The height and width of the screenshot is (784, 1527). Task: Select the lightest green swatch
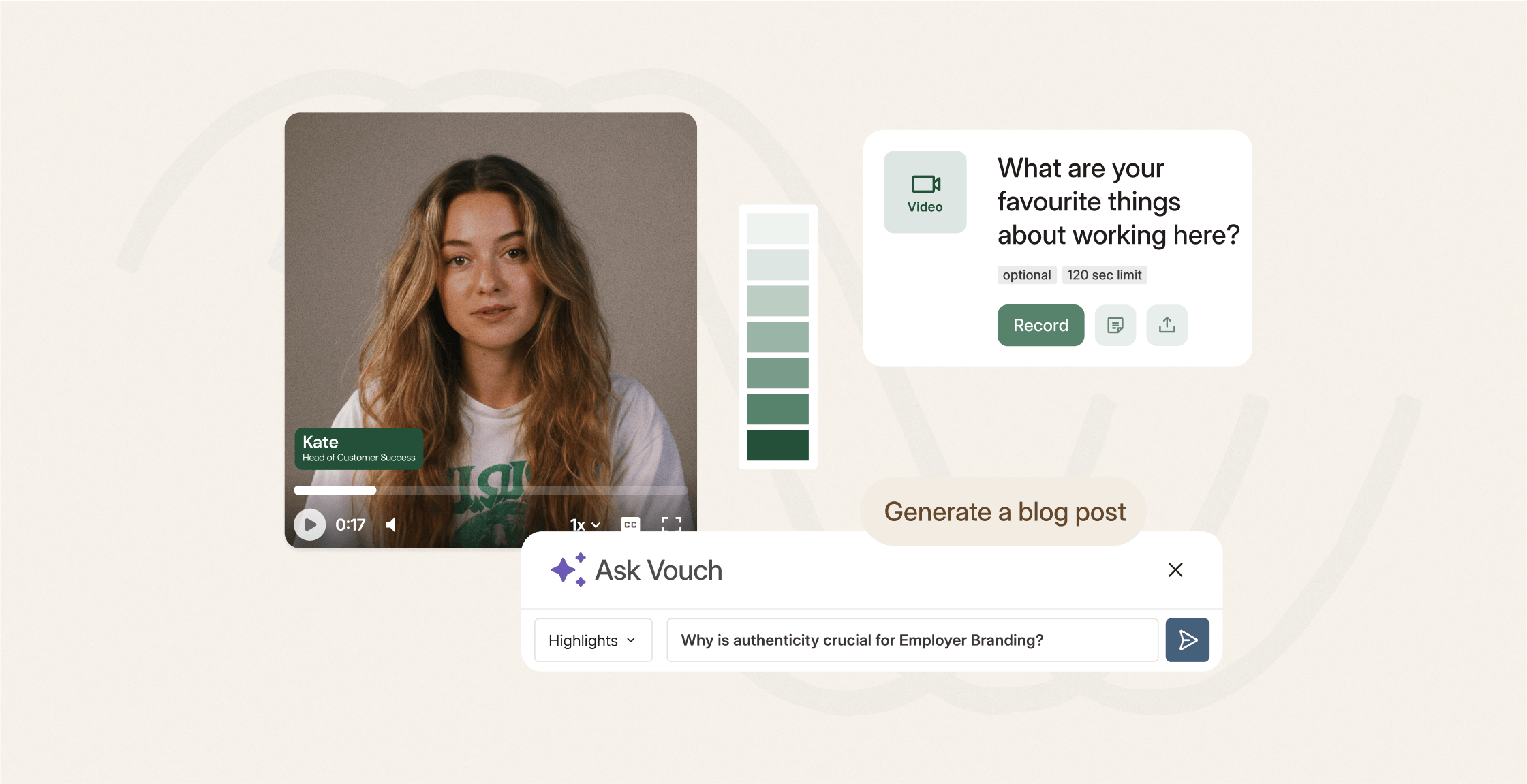click(x=778, y=229)
